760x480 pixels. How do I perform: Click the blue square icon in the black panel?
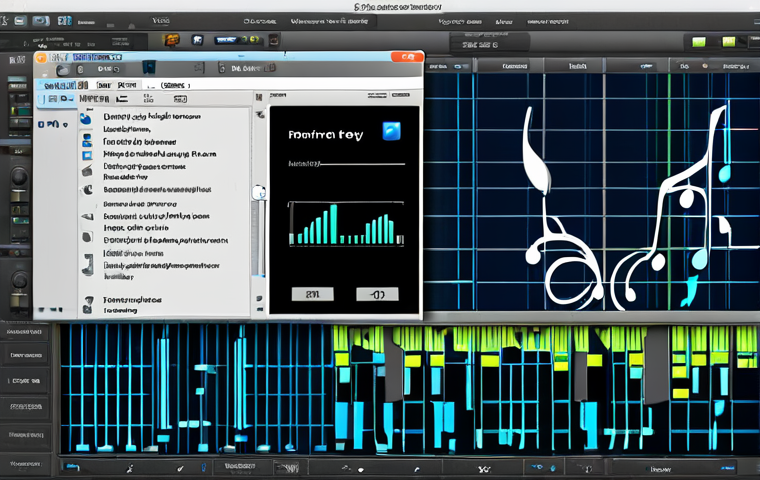pos(391,131)
